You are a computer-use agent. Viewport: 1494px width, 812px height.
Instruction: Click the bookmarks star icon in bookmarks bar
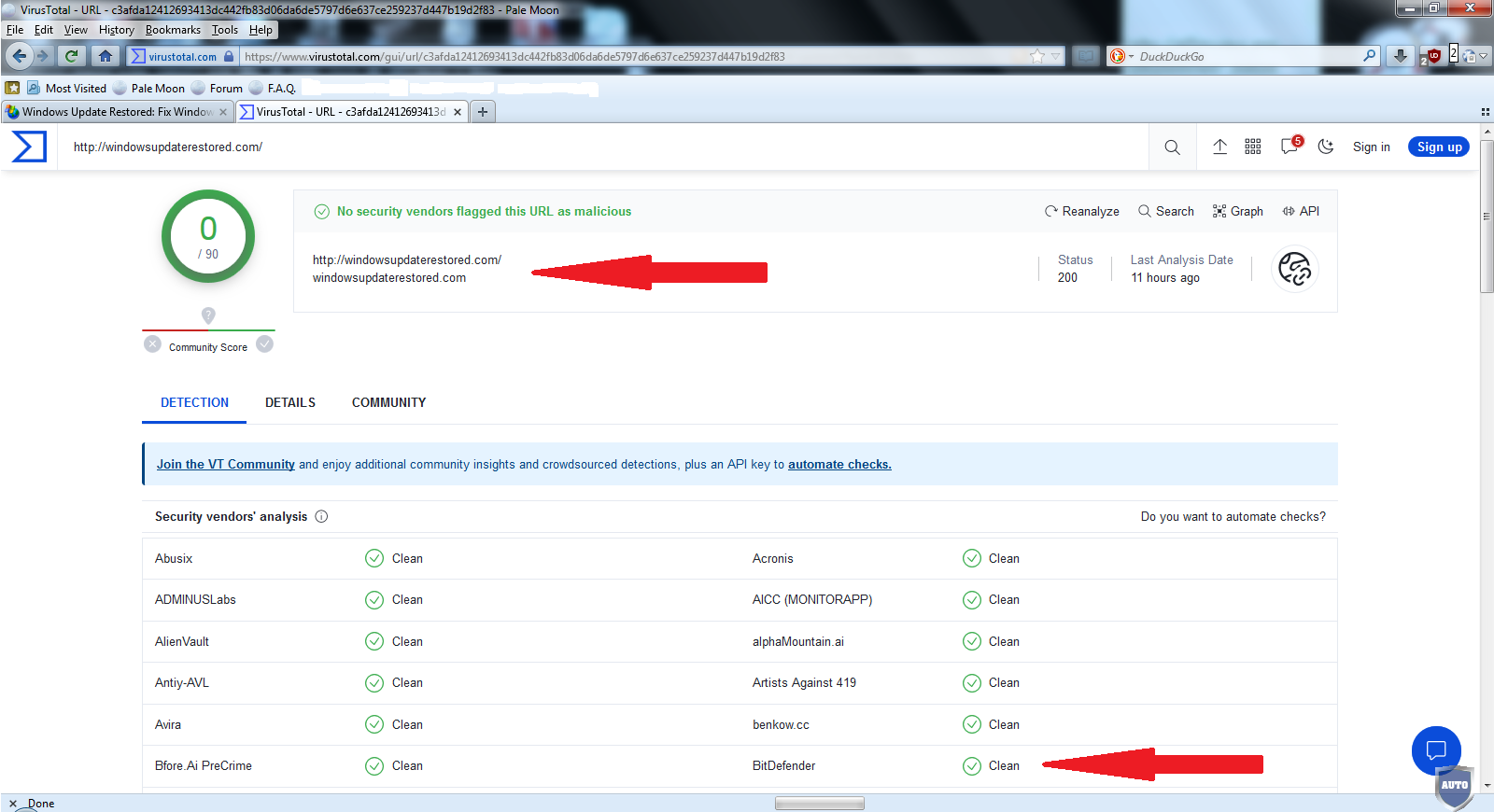click(x=12, y=88)
